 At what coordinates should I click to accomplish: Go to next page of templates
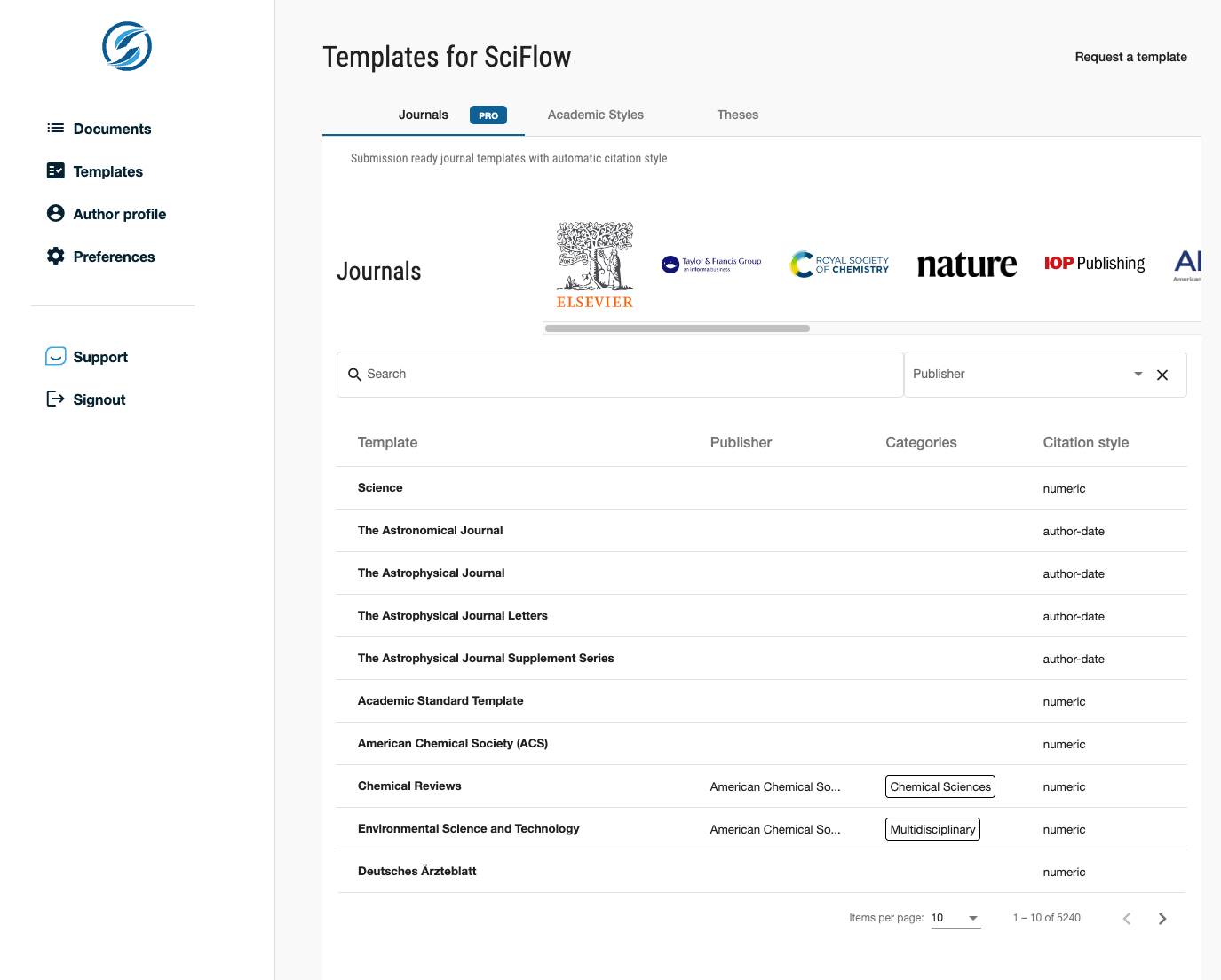[x=1162, y=919]
